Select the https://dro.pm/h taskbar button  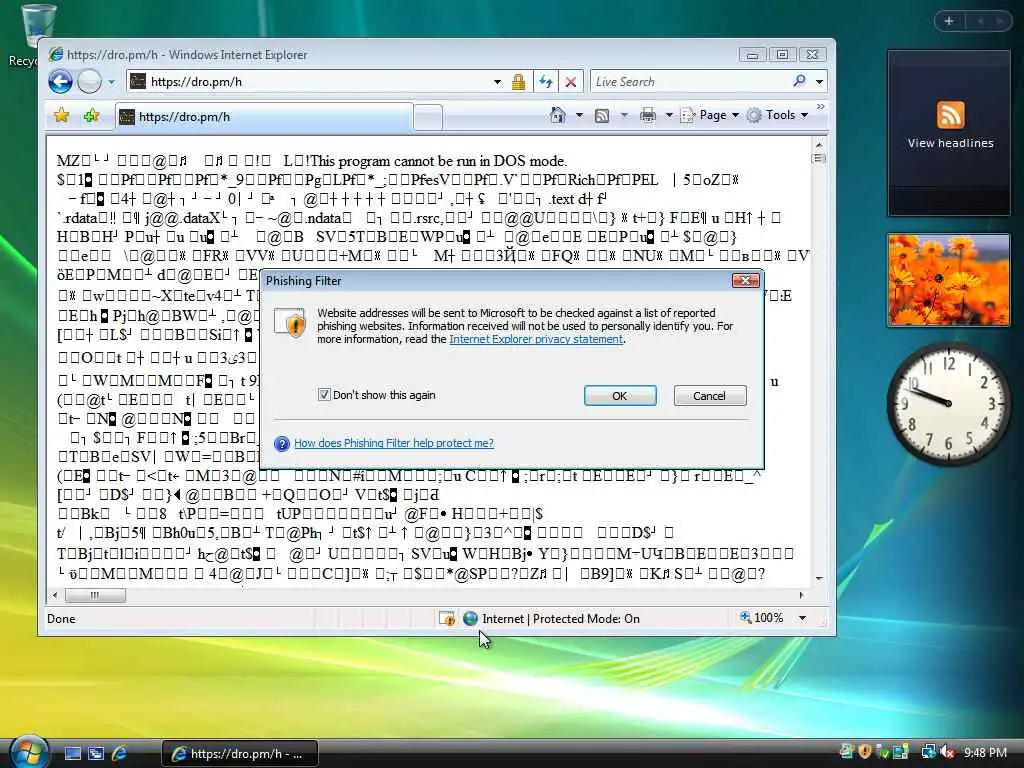[x=240, y=754]
